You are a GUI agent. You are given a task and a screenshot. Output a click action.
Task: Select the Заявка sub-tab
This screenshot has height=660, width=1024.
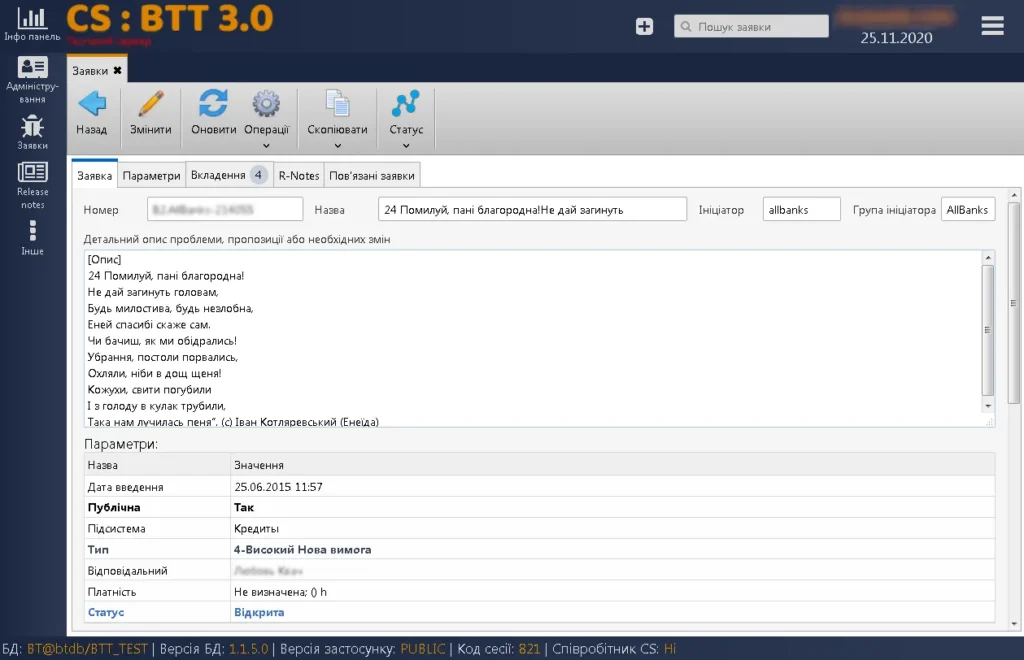(x=95, y=175)
